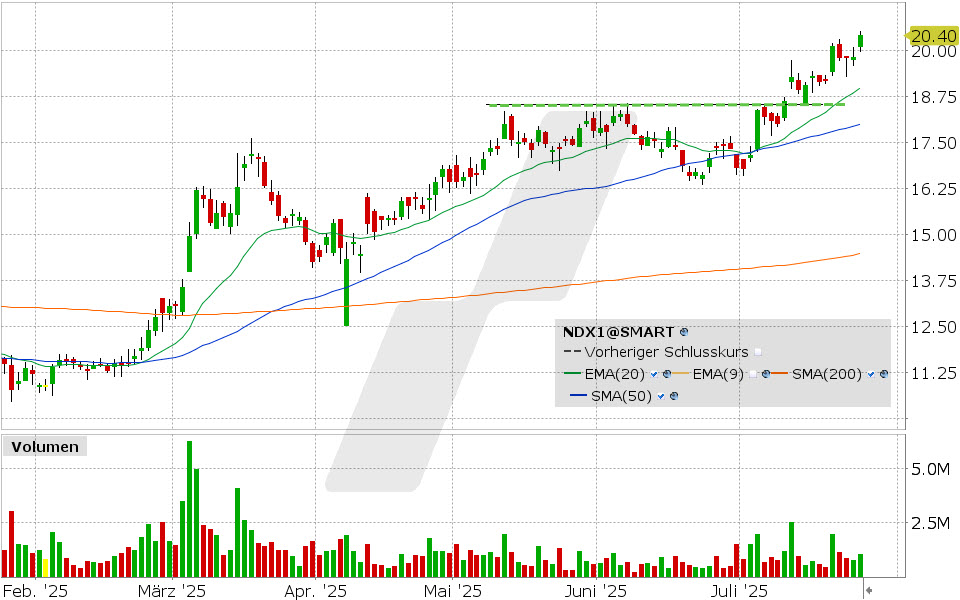Open the SMA(50) indicator settings icon
This screenshot has width=960, height=600.
tap(674, 396)
